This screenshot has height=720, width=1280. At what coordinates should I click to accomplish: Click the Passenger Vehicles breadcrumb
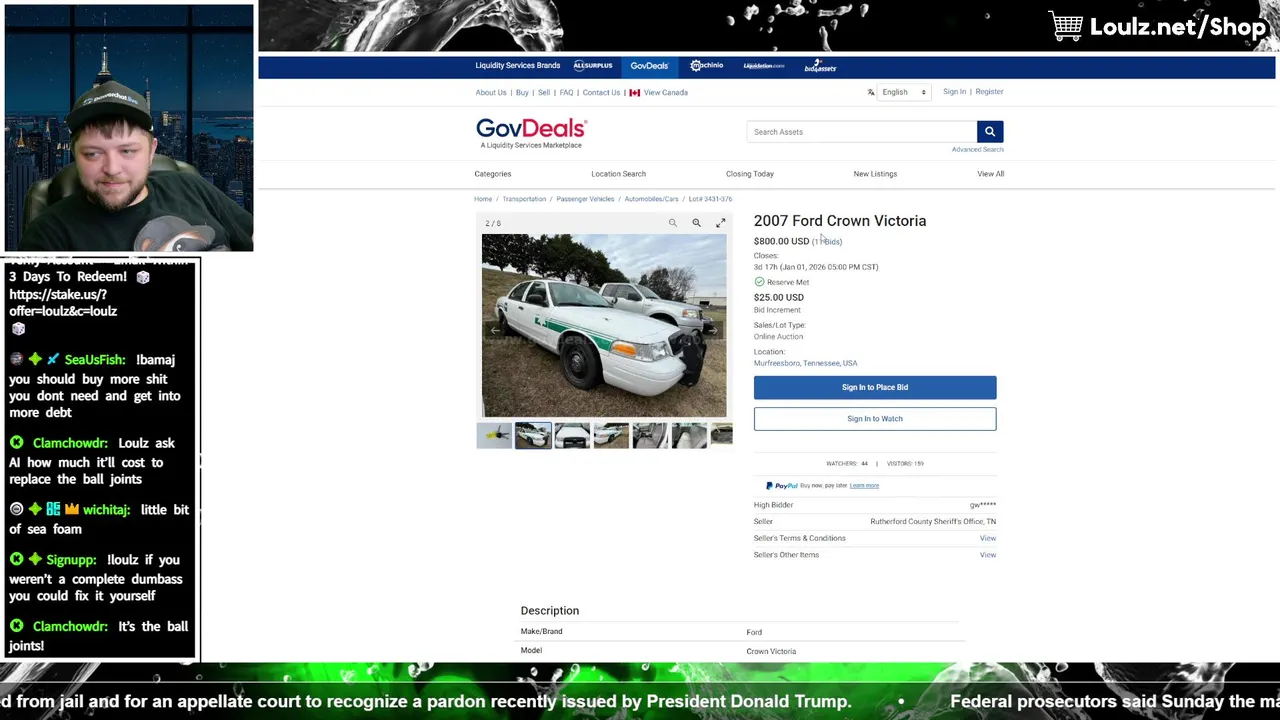[585, 199]
